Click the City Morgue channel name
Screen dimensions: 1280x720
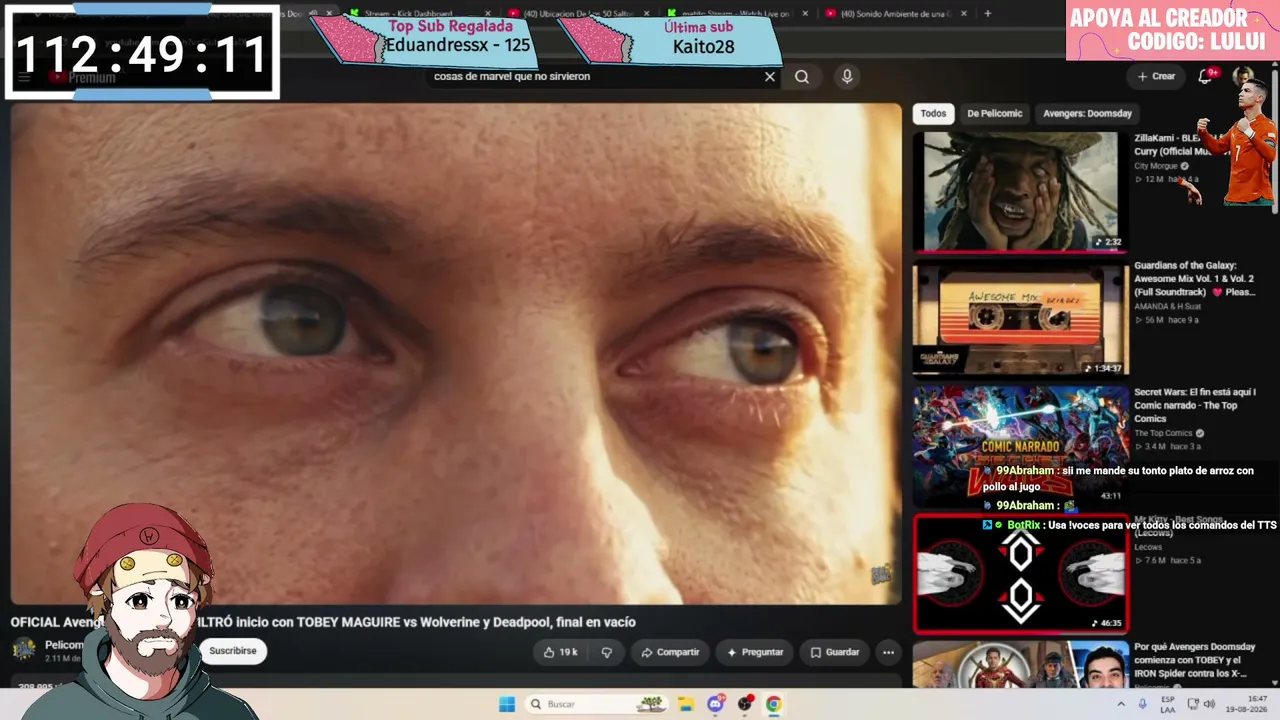point(1155,166)
